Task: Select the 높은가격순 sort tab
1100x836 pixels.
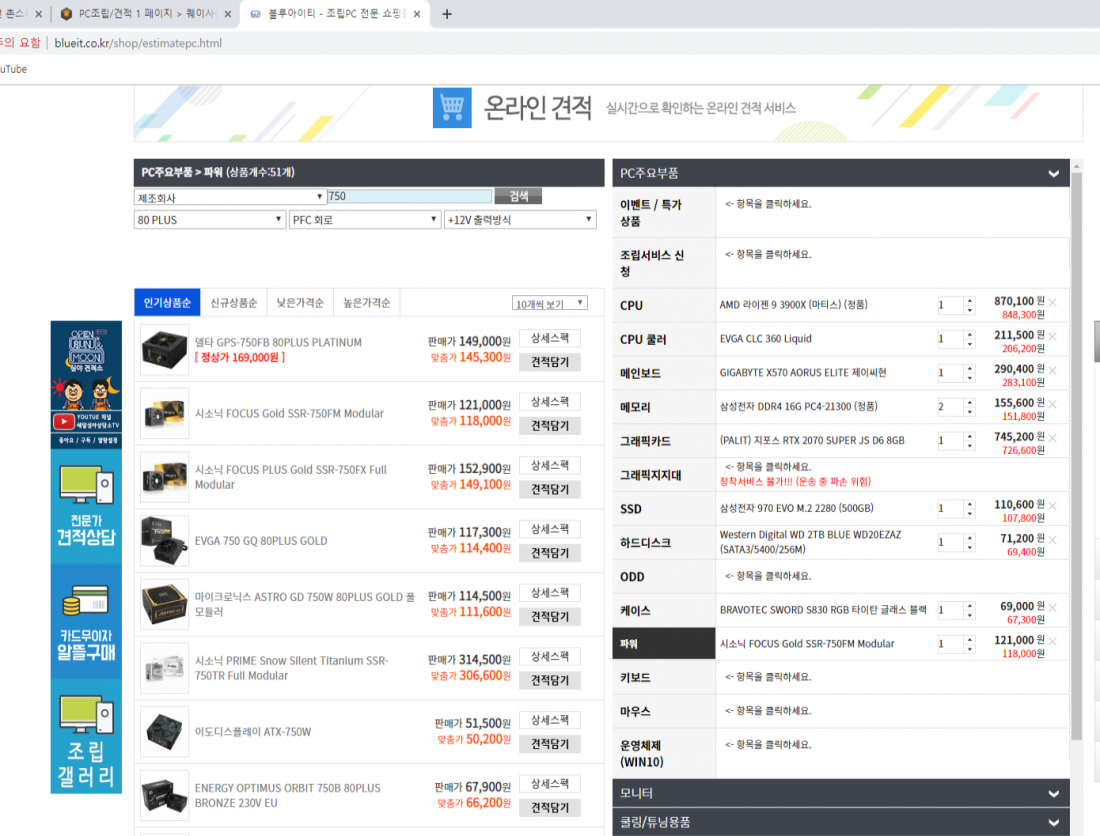Action: pos(366,302)
